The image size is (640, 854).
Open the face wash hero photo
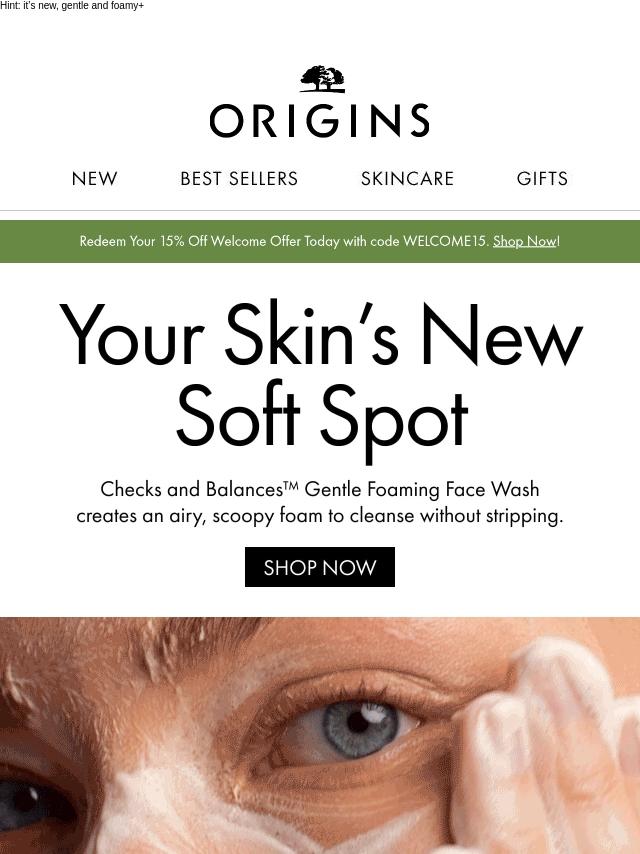(x=320, y=735)
